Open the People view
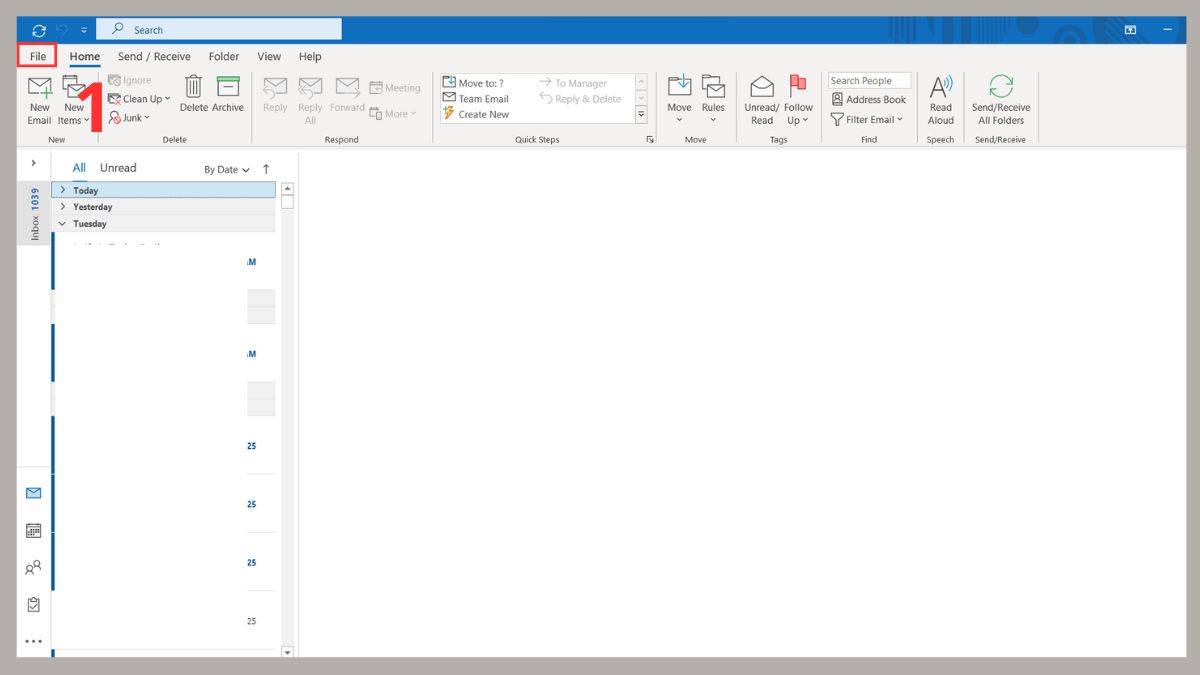Viewport: 1200px width, 675px height. (x=33, y=567)
